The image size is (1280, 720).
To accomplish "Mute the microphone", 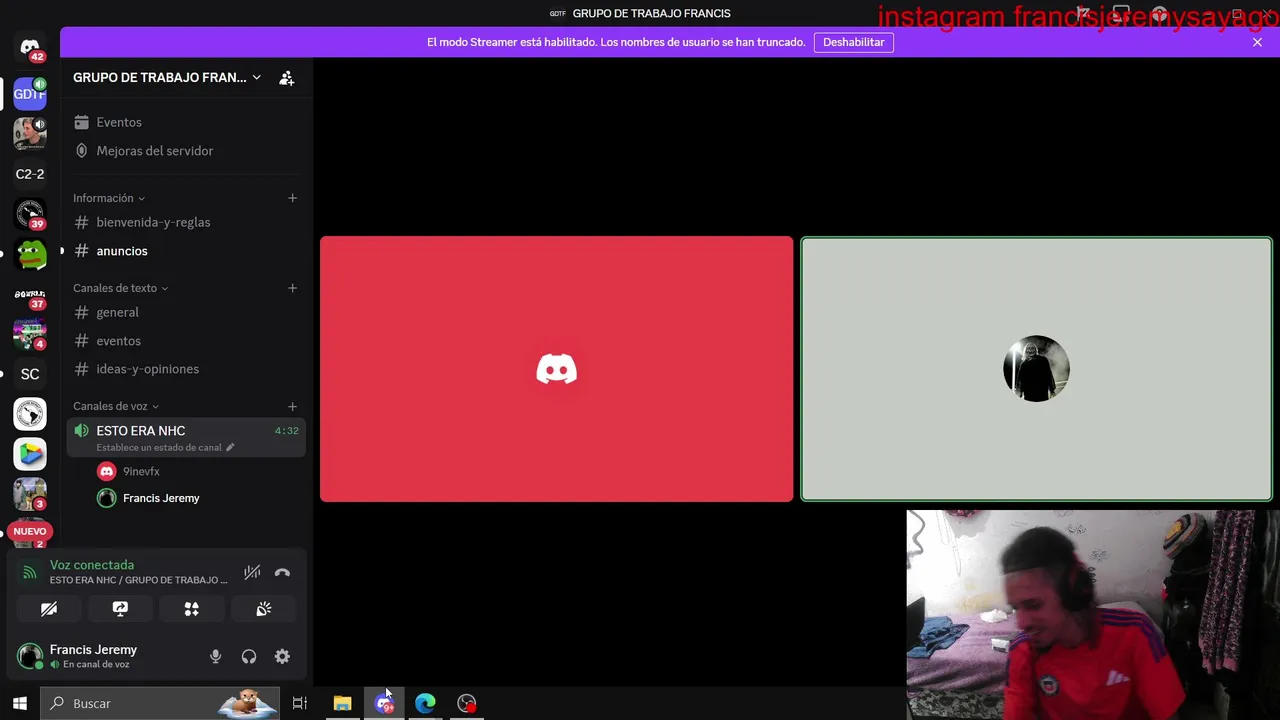I will click(x=215, y=657).
